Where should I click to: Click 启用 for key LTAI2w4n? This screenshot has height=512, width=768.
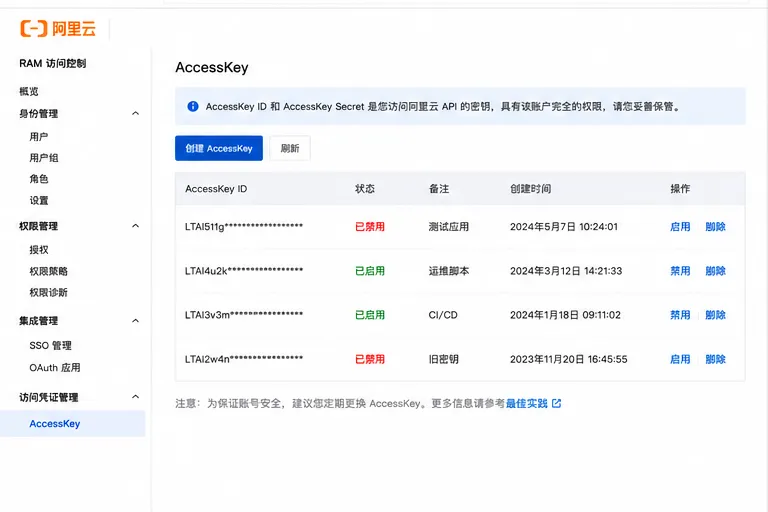coord(680,359)
